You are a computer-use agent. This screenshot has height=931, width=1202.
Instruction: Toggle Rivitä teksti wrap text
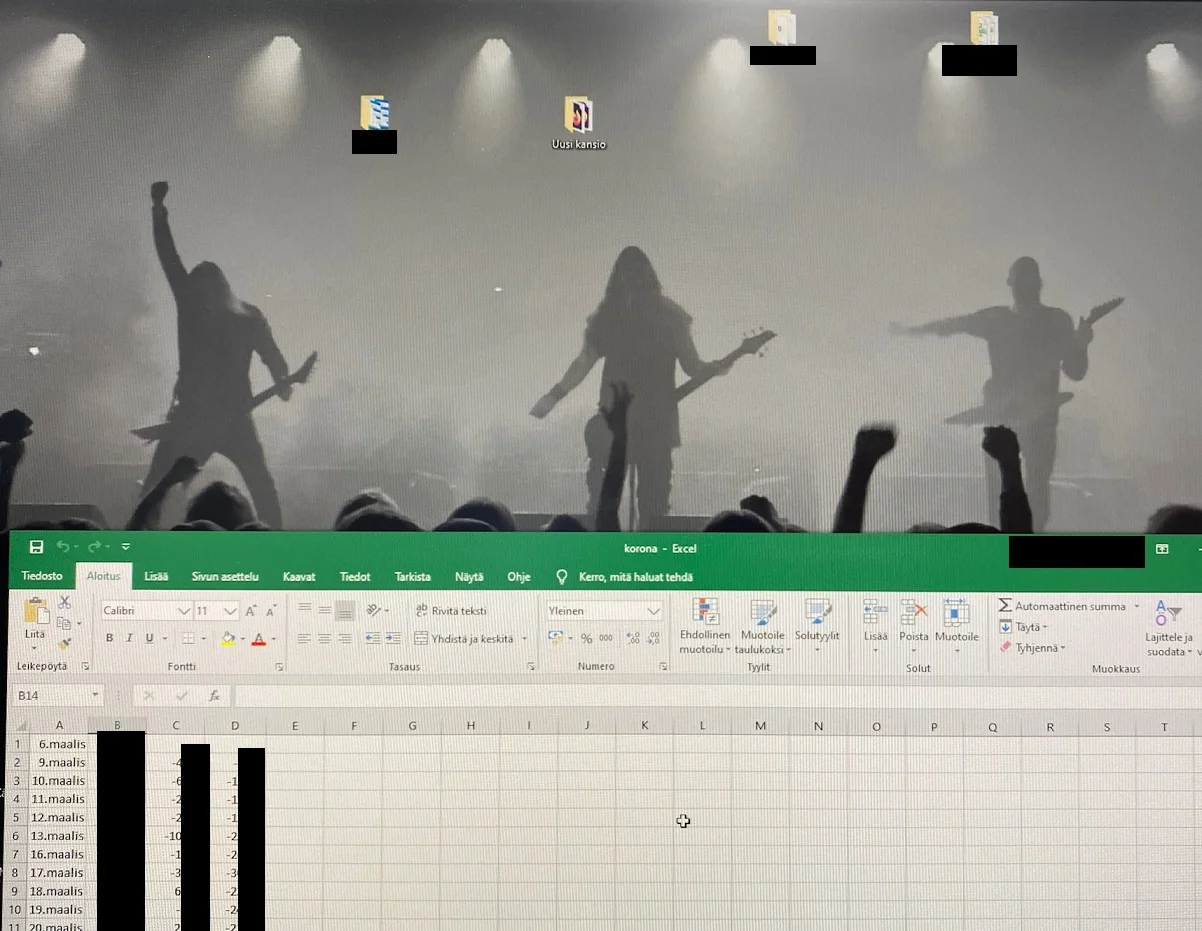pyautogui.click(x=451, y=611)
